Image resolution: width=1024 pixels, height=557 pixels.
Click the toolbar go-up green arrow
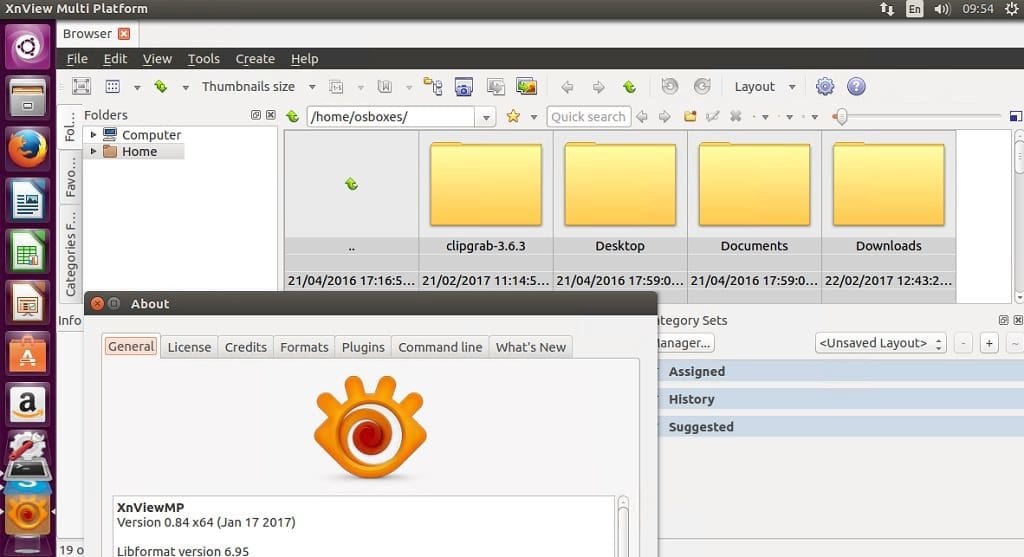pyautogui.click(x=630, y=86)
